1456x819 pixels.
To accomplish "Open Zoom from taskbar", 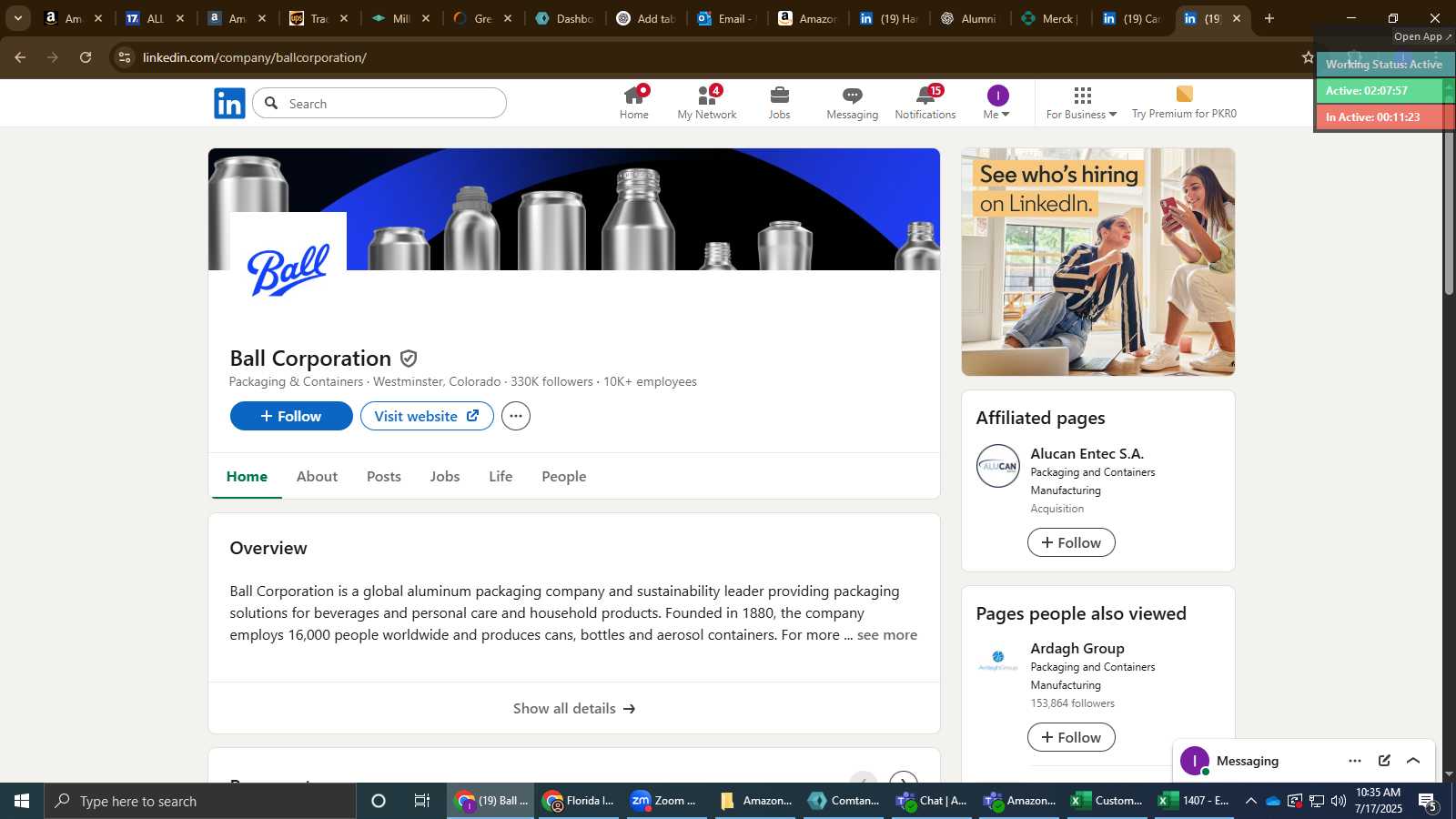I will [665, 801].
